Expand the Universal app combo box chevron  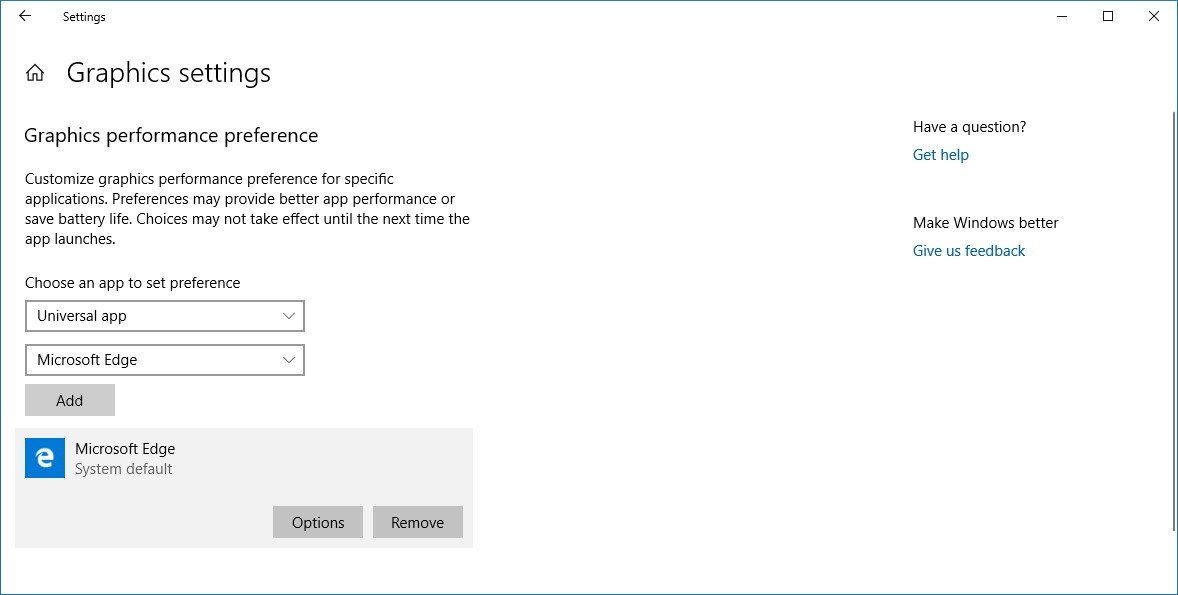click(x=289, y=316)
